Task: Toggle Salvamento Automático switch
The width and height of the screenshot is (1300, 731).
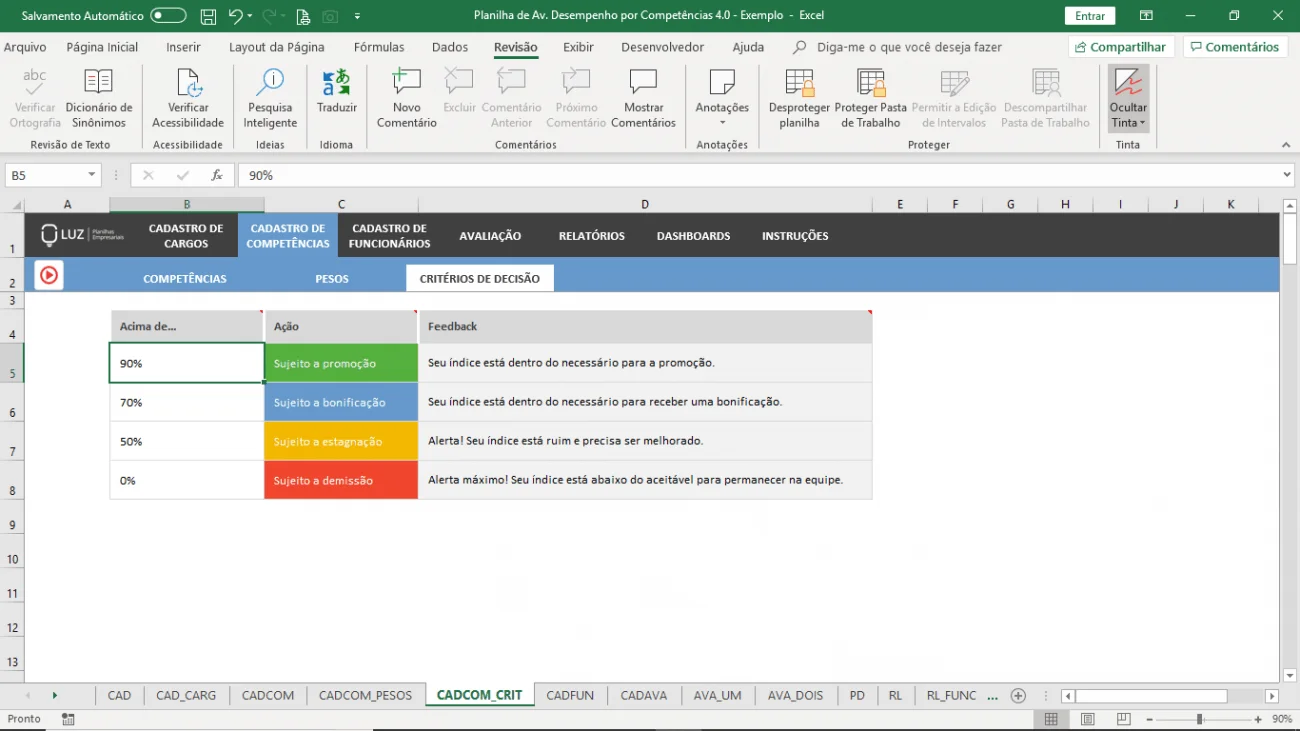Action: tap(168, 16)
